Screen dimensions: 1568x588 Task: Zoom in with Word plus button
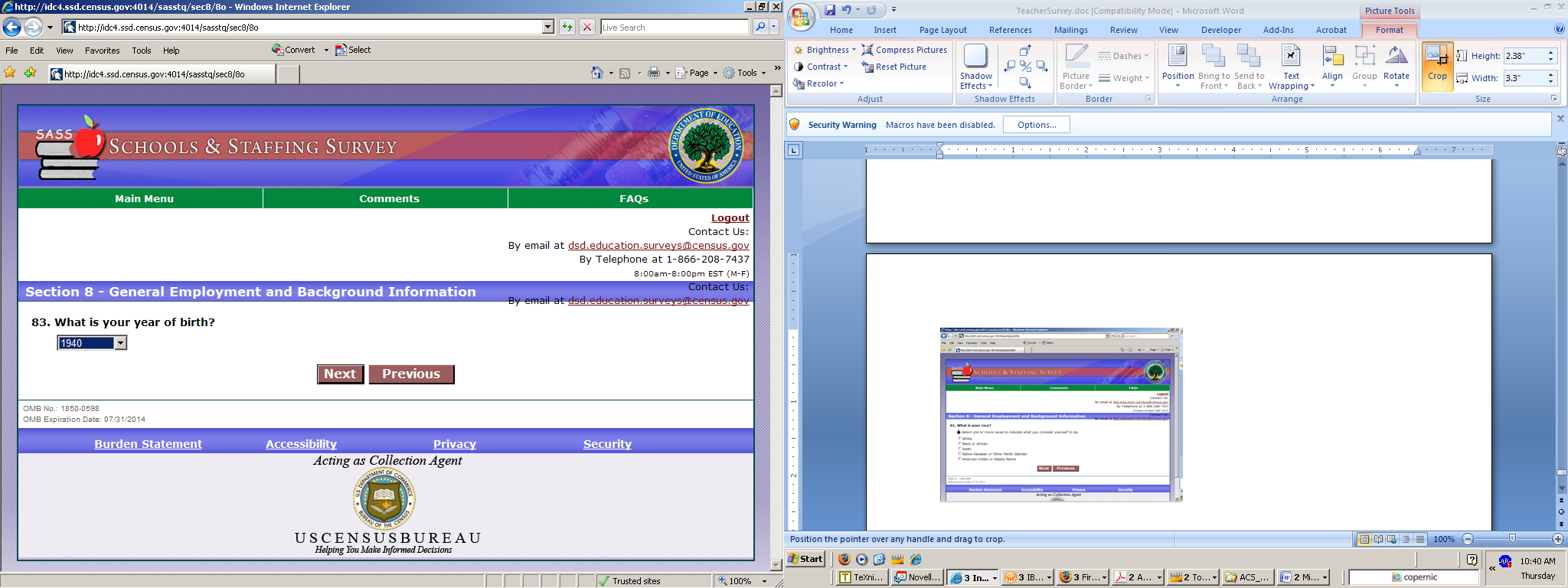tap(1557, 539)
